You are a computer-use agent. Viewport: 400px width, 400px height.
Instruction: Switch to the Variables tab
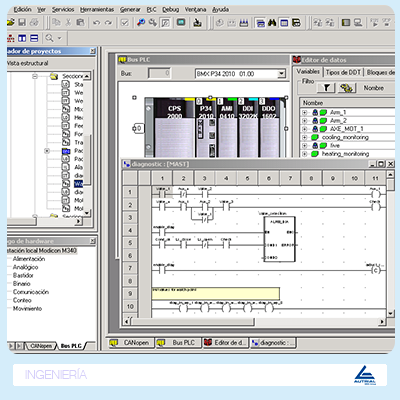tap(308, 72)
